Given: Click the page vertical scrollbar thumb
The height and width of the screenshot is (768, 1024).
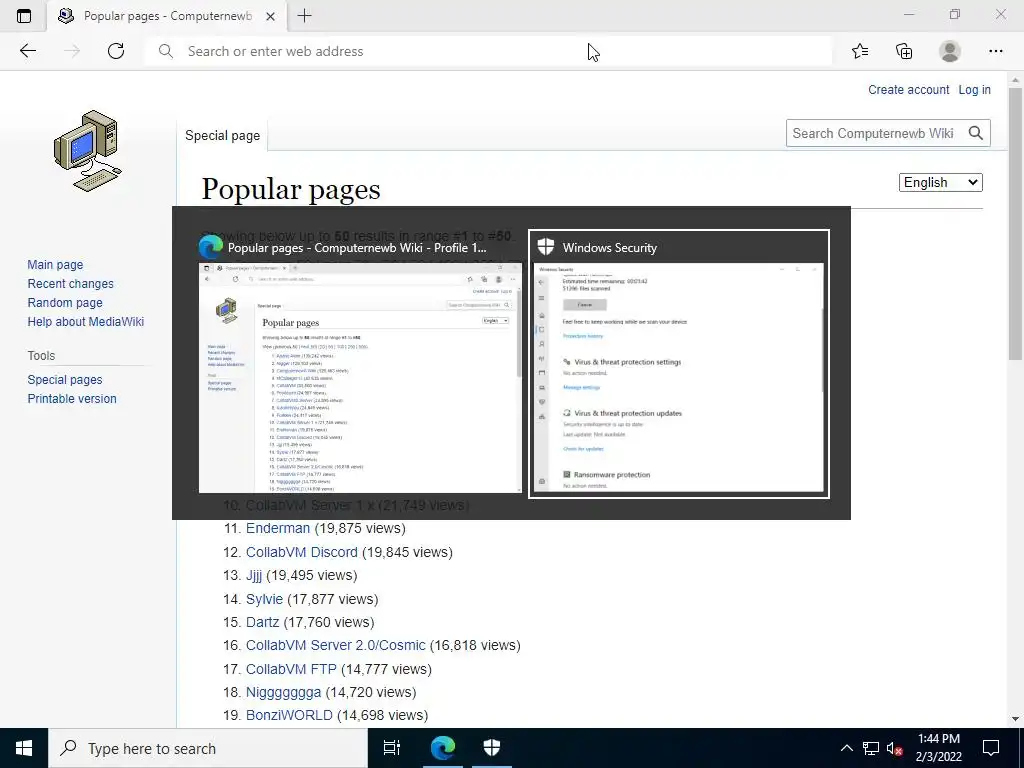Looking at the screenshot, I should pos(1015,223).
